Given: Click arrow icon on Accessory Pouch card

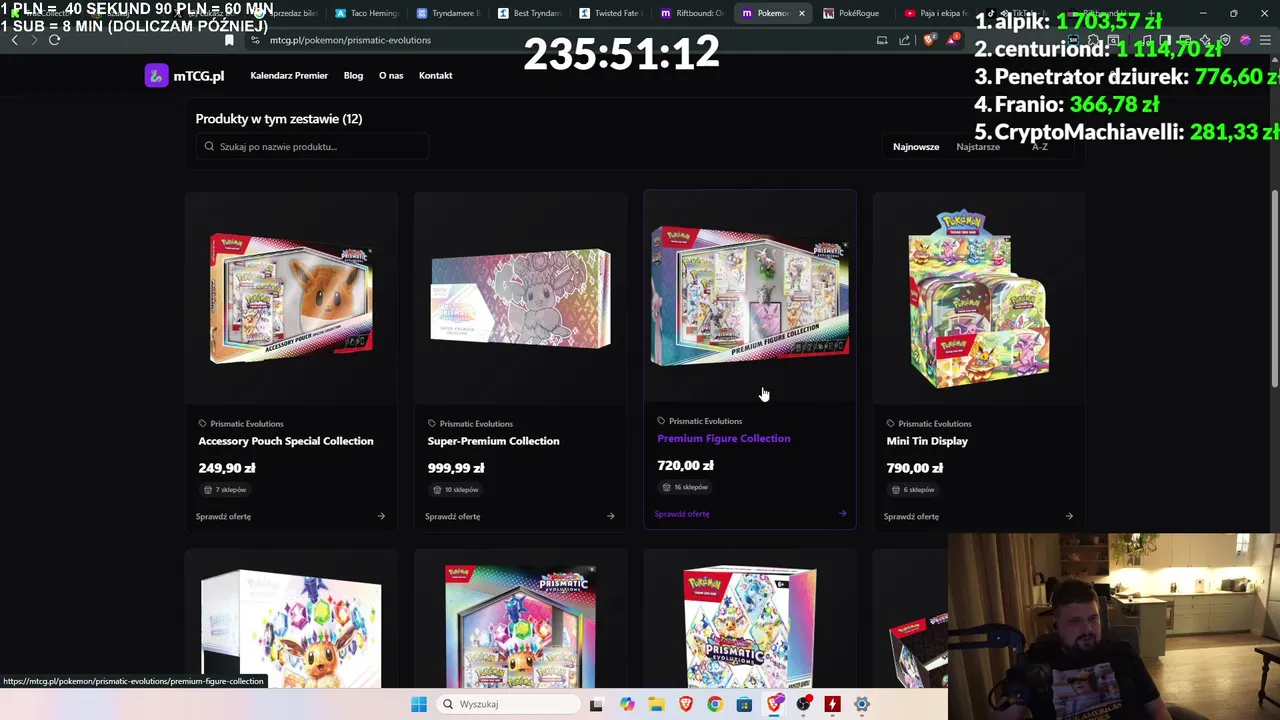Looking at the screenshot, I should tap(381, 517).
